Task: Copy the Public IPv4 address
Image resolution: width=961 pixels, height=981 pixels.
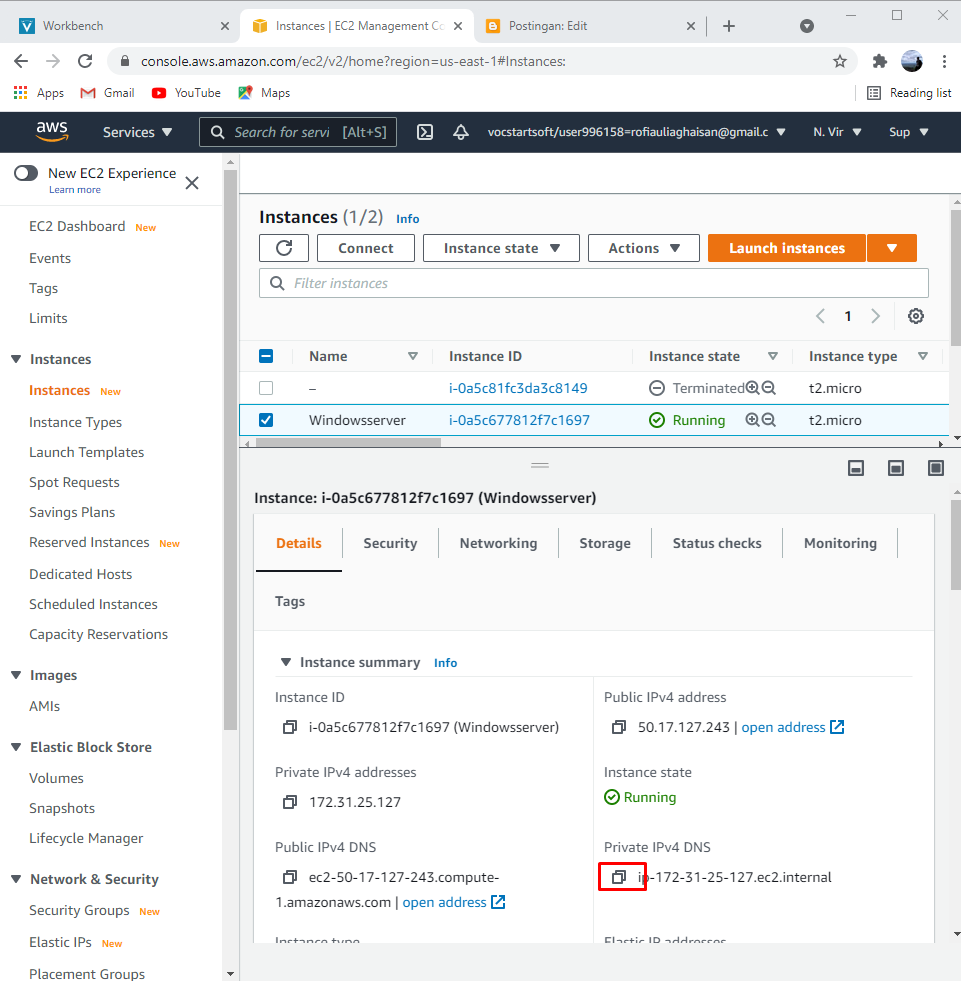Action: click(619, 727)
